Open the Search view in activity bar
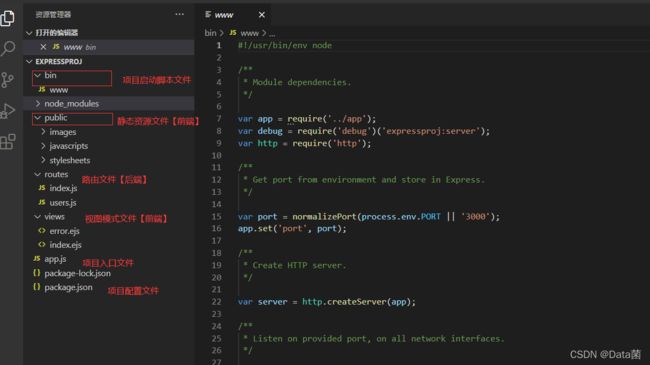Viewport: 650px width, 365px height. coord(8,49)
